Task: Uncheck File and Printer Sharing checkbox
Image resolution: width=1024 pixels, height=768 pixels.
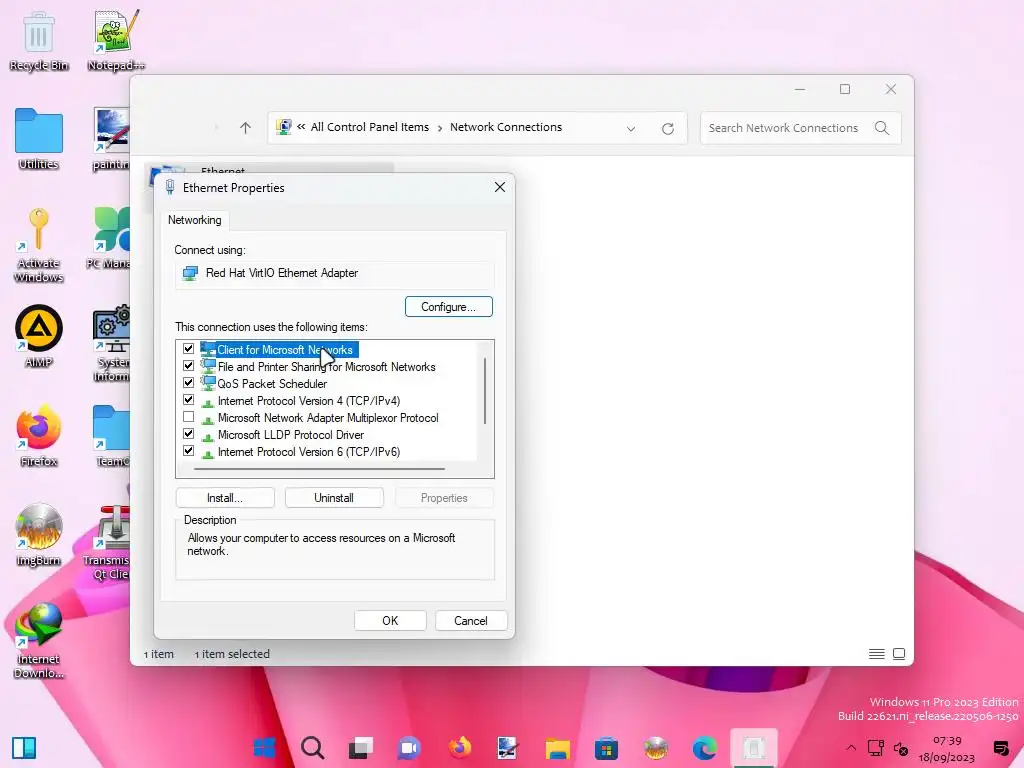Action: (x=189, y=366)
